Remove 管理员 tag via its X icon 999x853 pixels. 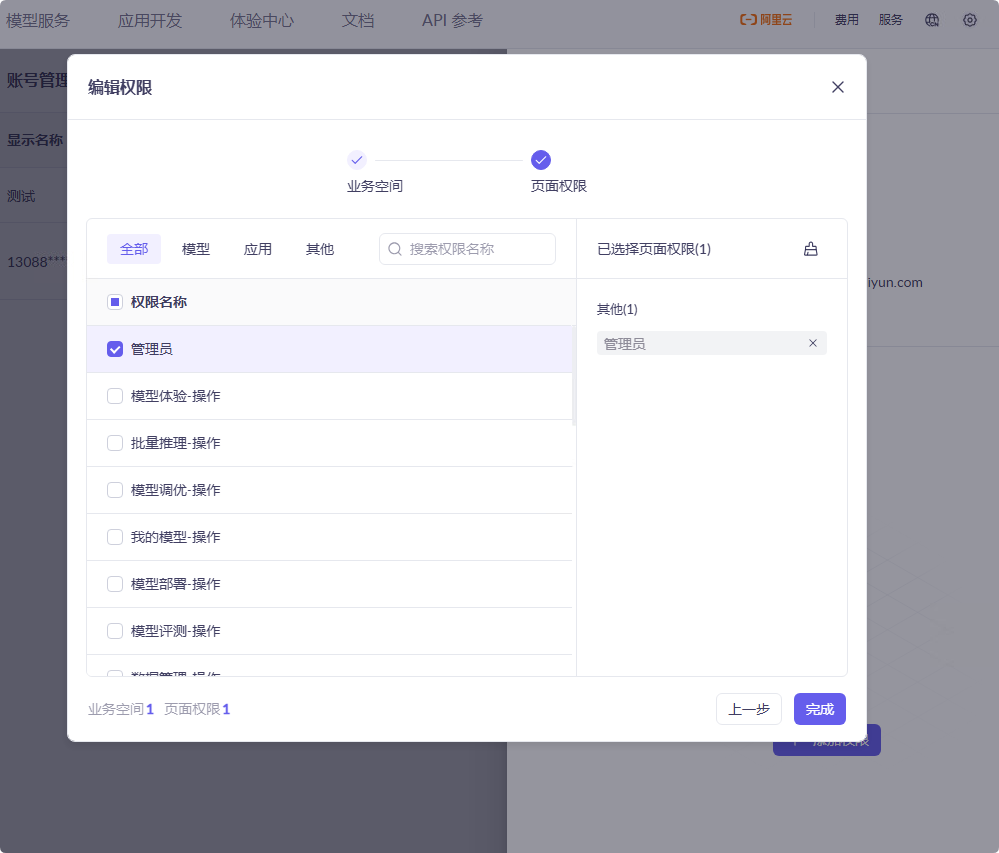pos(814,342)
